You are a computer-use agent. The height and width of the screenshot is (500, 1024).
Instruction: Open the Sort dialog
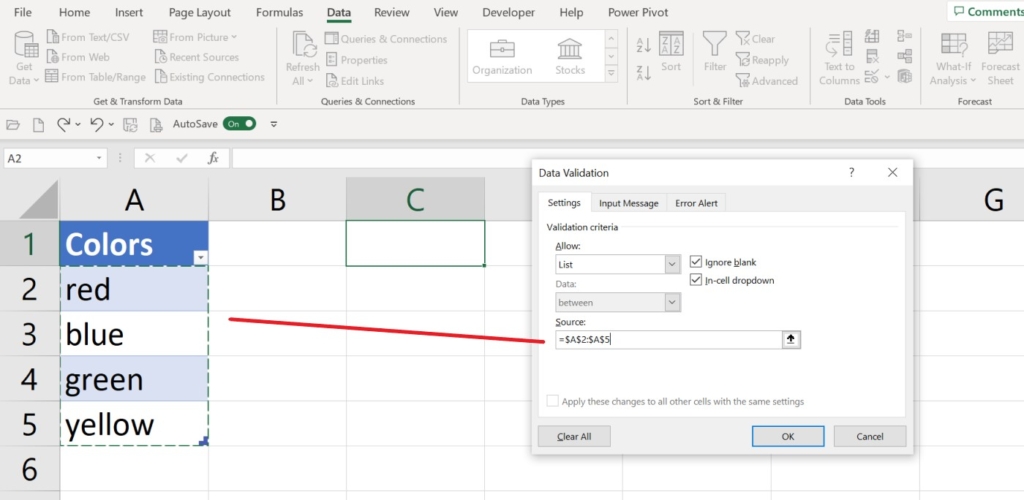point(671,52)
